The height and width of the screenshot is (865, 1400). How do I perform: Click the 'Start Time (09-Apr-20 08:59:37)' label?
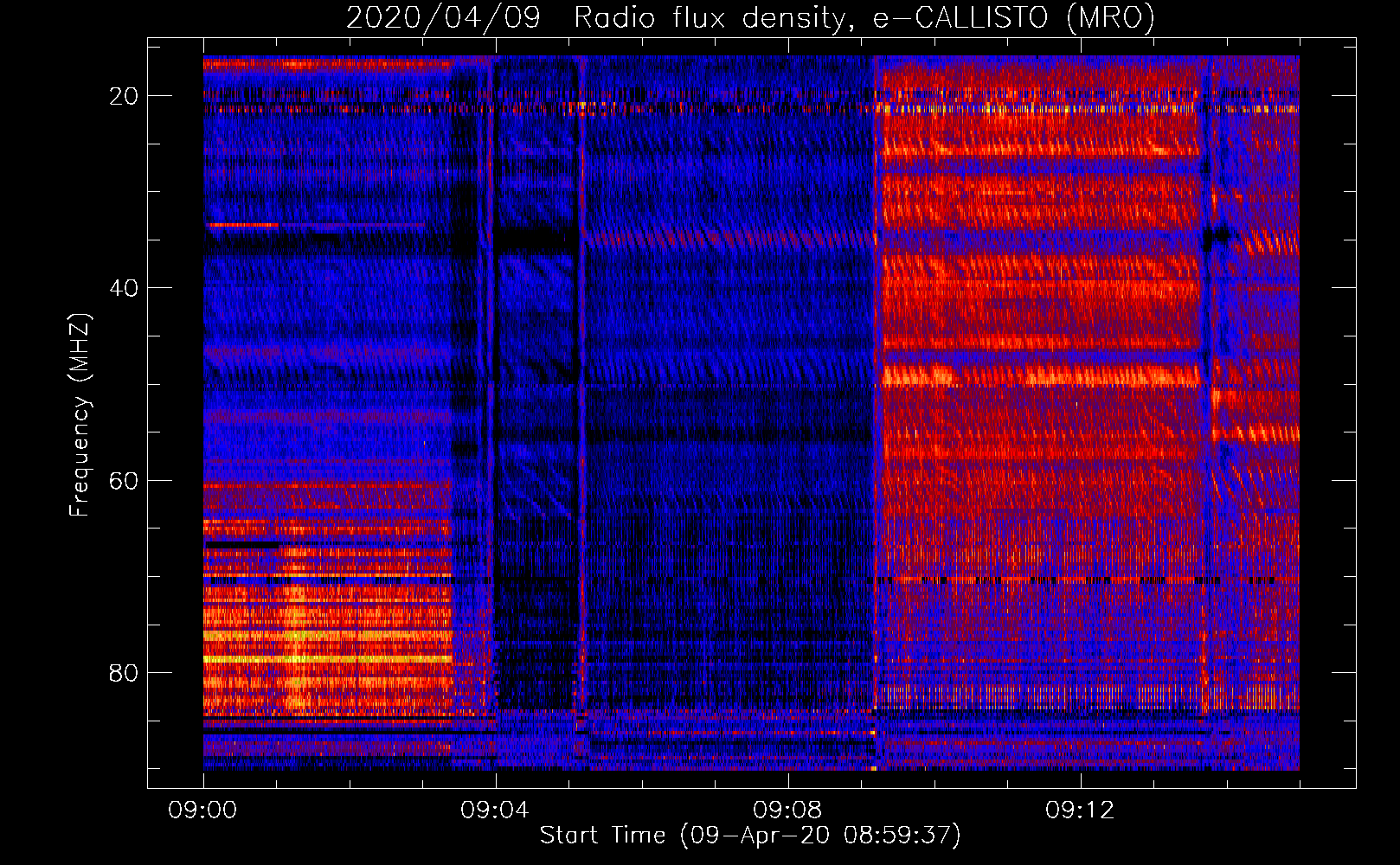click(750, 836)
